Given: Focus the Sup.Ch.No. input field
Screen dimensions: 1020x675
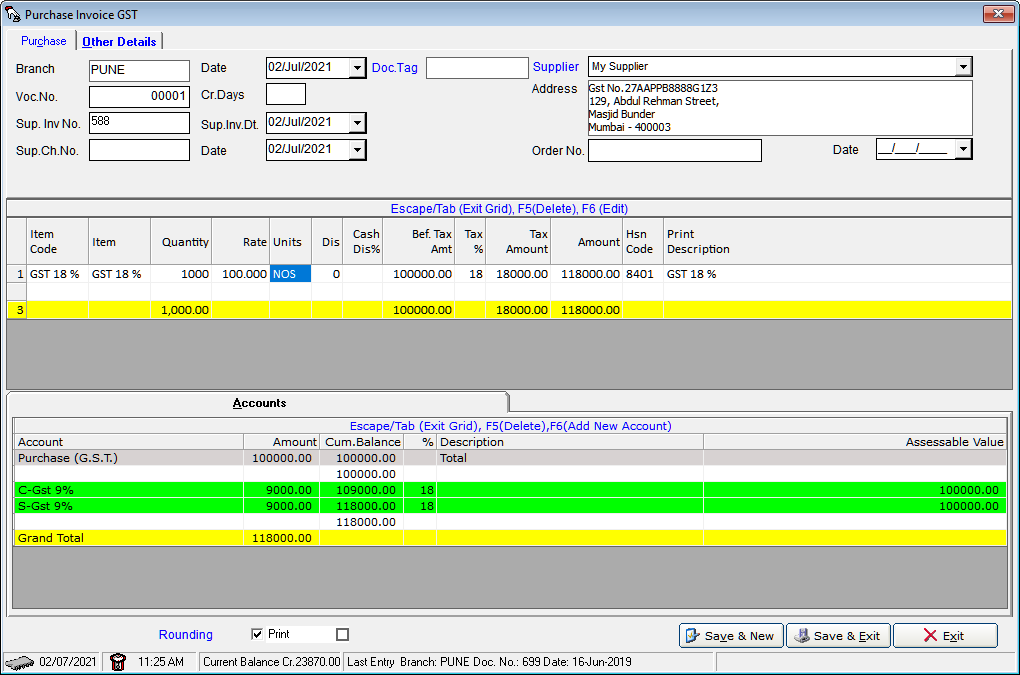Looking at the screenshot, I should point(139,150).
